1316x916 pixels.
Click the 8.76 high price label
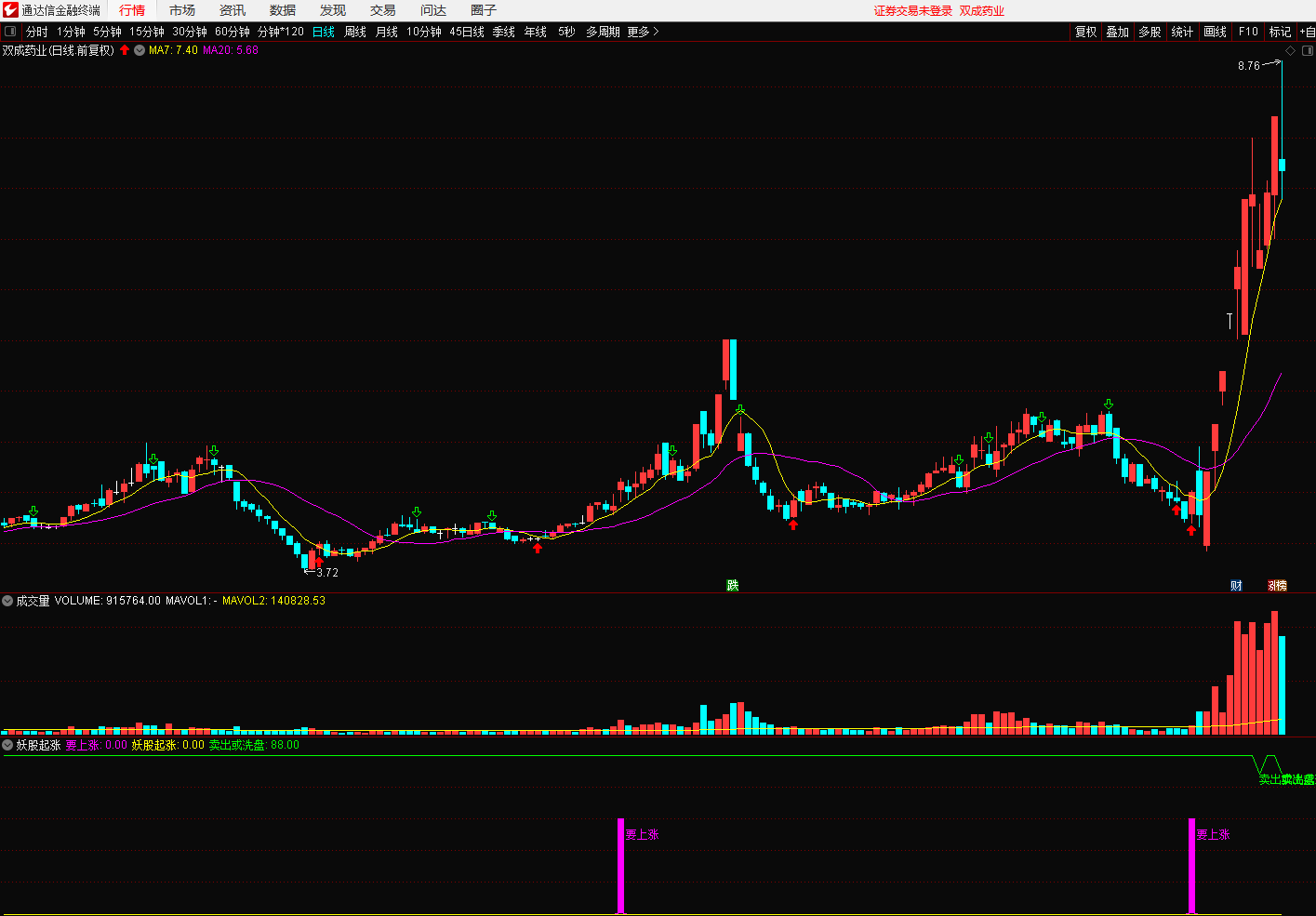tap(1249, 66)
